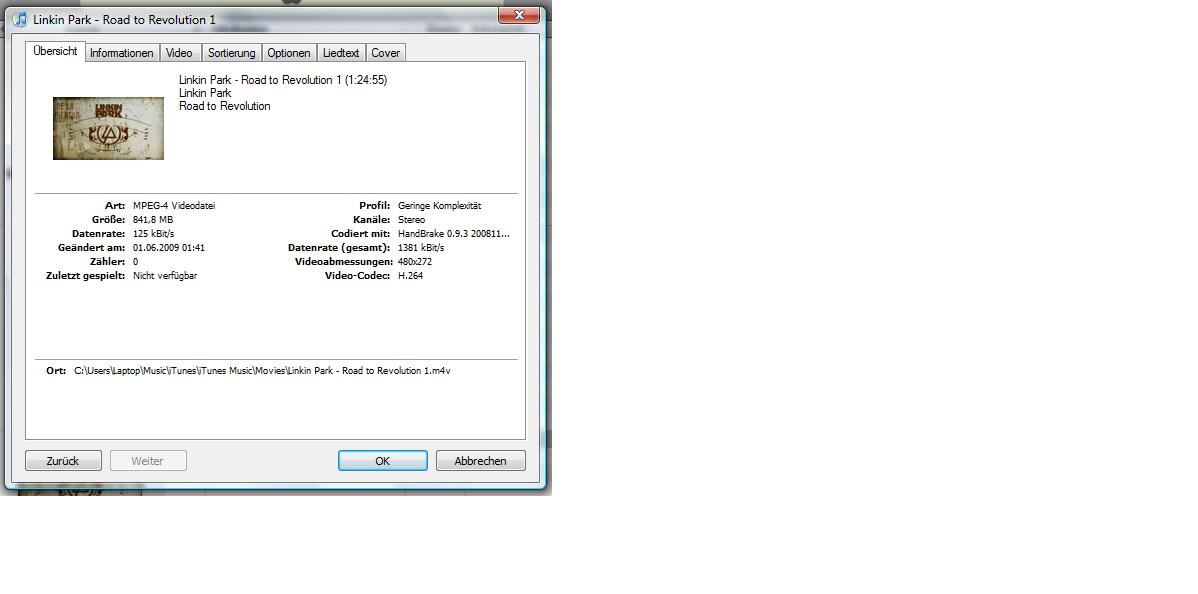Screen dimensions: 1198x594
Task: Click the Profil value Geringe Komplexität
Action: (x=439, y=206)
